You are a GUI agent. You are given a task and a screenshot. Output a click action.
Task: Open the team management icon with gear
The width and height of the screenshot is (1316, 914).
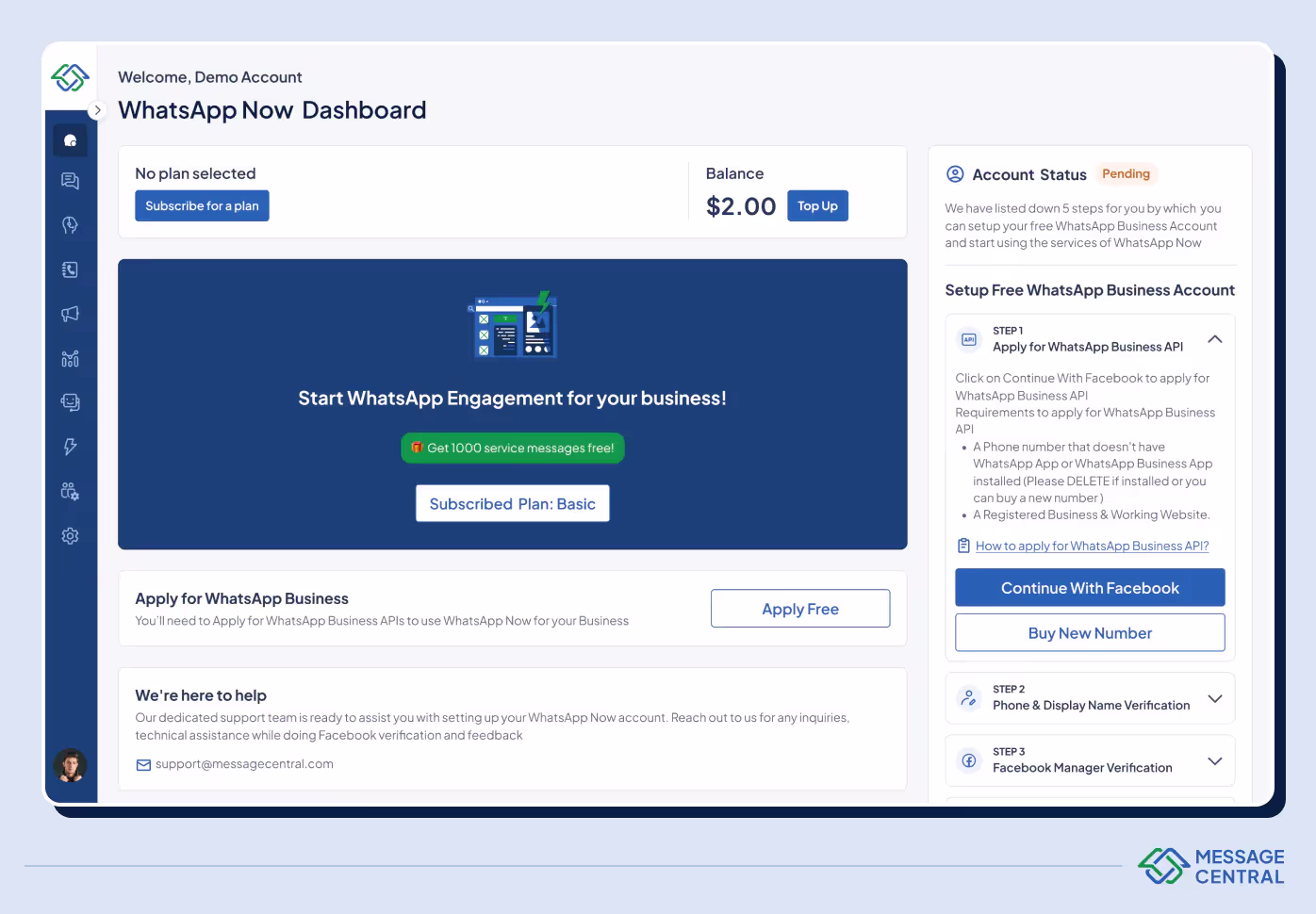pos(70,491)
